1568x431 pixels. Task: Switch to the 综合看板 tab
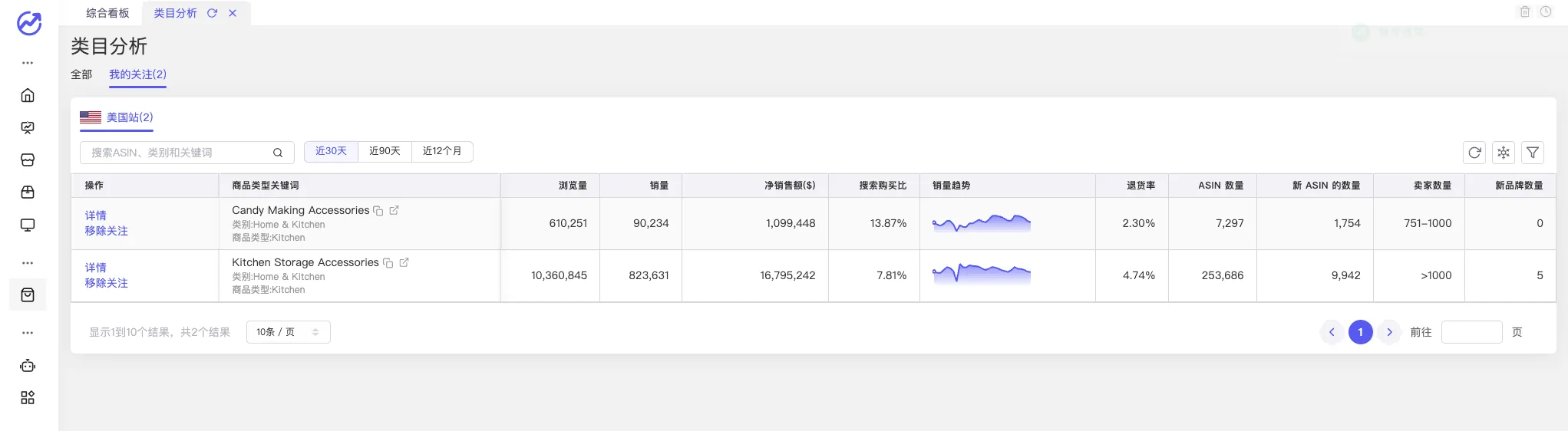[x=107, y=13]
